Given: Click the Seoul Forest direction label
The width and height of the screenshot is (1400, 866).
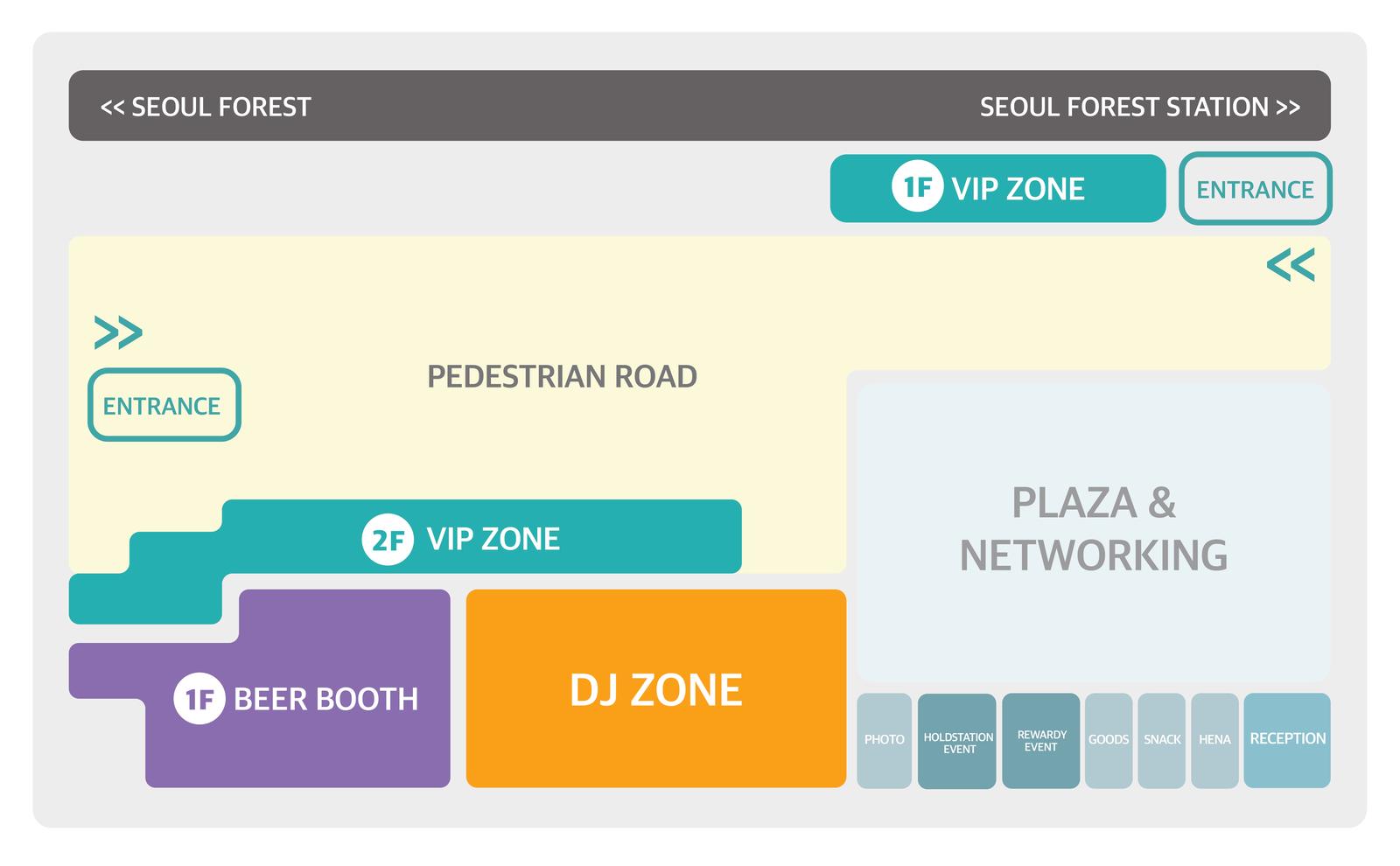Looking at the screenshot, I should click(x=206, y=107).
